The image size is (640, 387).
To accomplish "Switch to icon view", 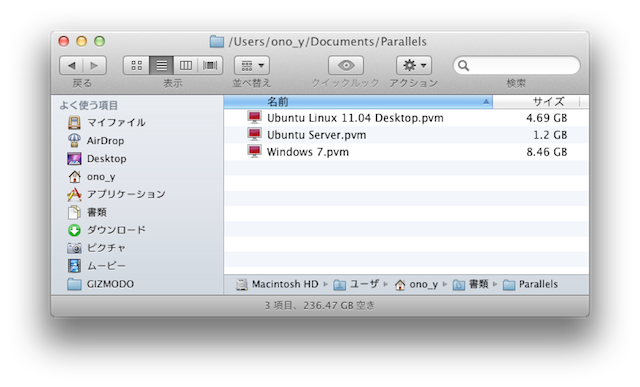I will click(136, 65).
